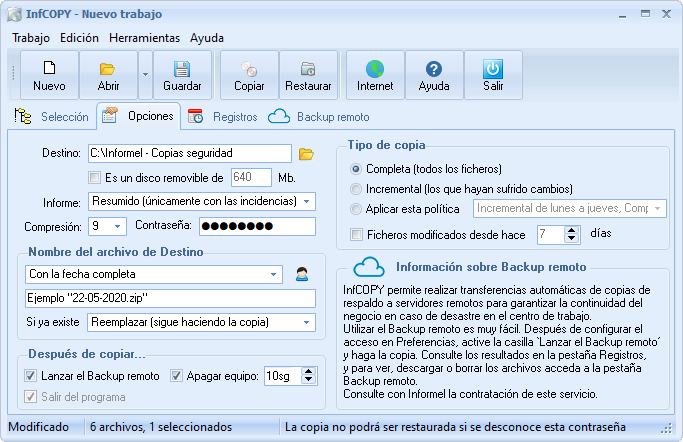Click the Contraseña password field
Viewport: 683px width, 442px height.
(x=258, y=226)
